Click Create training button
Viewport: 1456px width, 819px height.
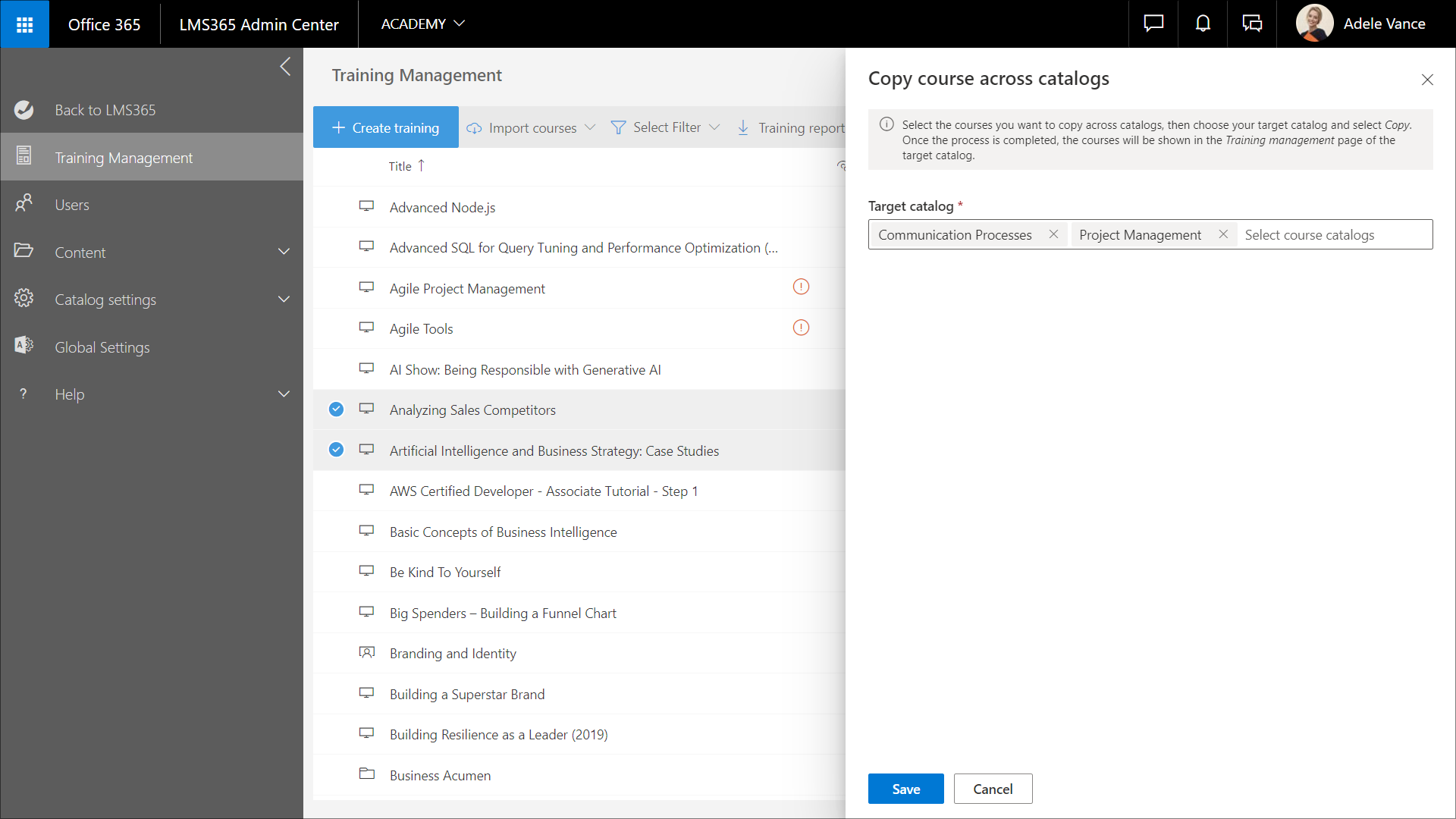coord(385,127)
